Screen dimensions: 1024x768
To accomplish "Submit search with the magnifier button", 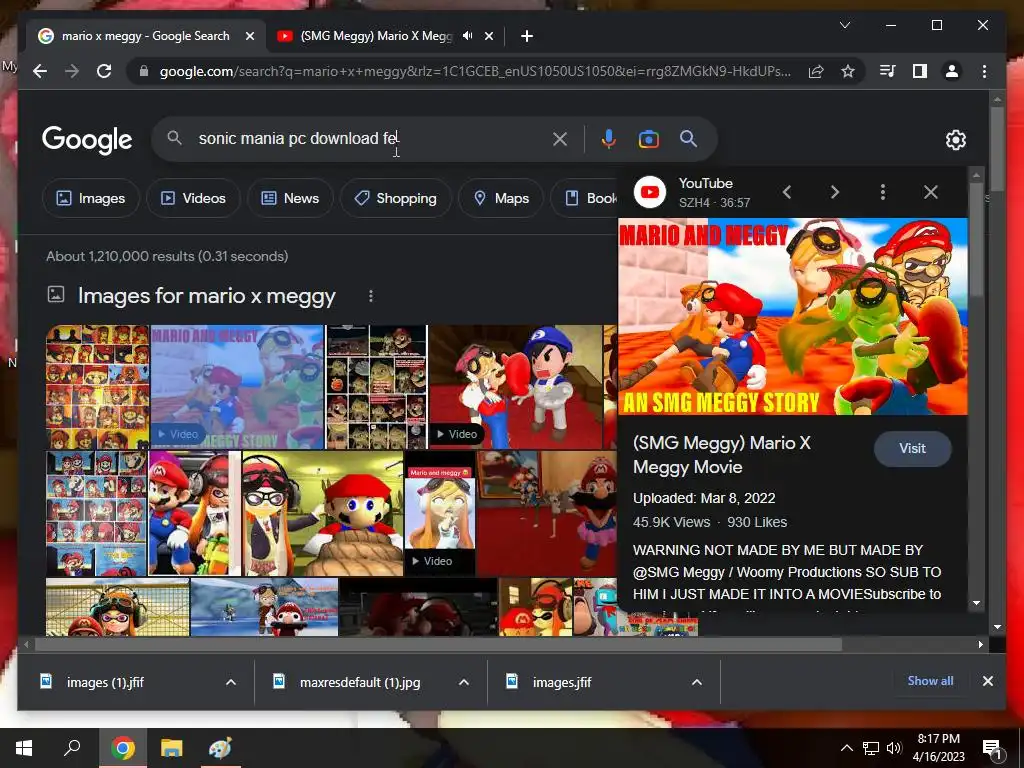I will (x=688, y=138).
